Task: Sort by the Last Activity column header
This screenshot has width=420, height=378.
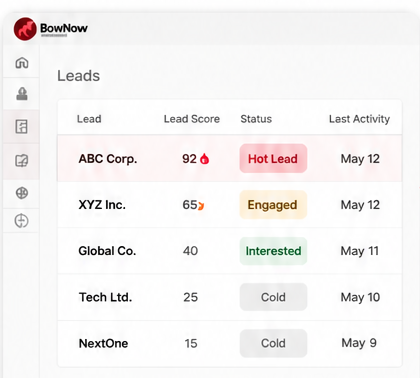Action: (359, 119)
